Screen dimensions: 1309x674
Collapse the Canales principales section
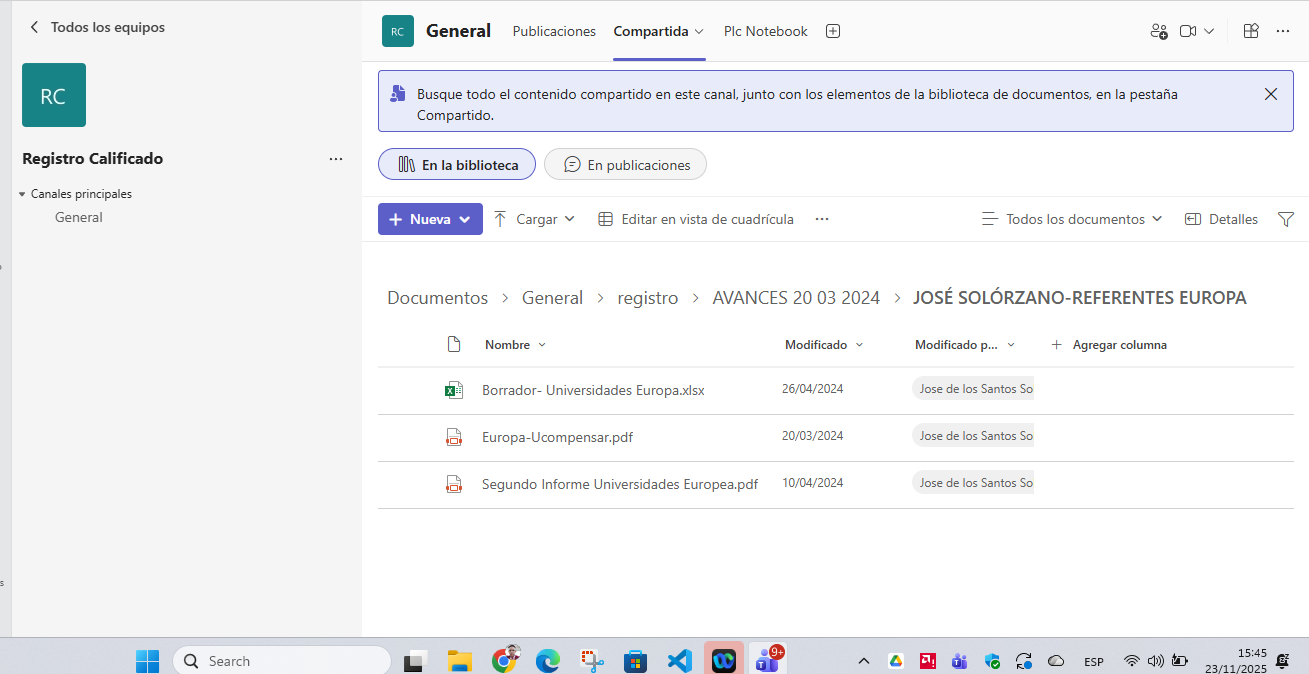pyautogui.click(x=23, y=194)
